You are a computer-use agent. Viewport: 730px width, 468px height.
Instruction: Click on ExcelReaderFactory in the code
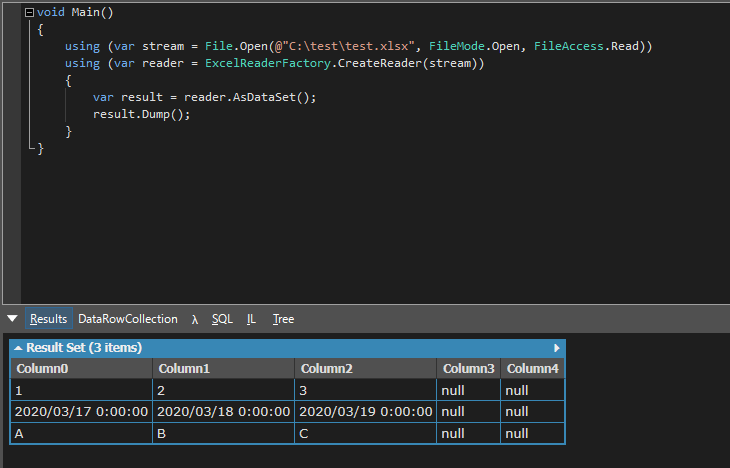coord(268,63)
